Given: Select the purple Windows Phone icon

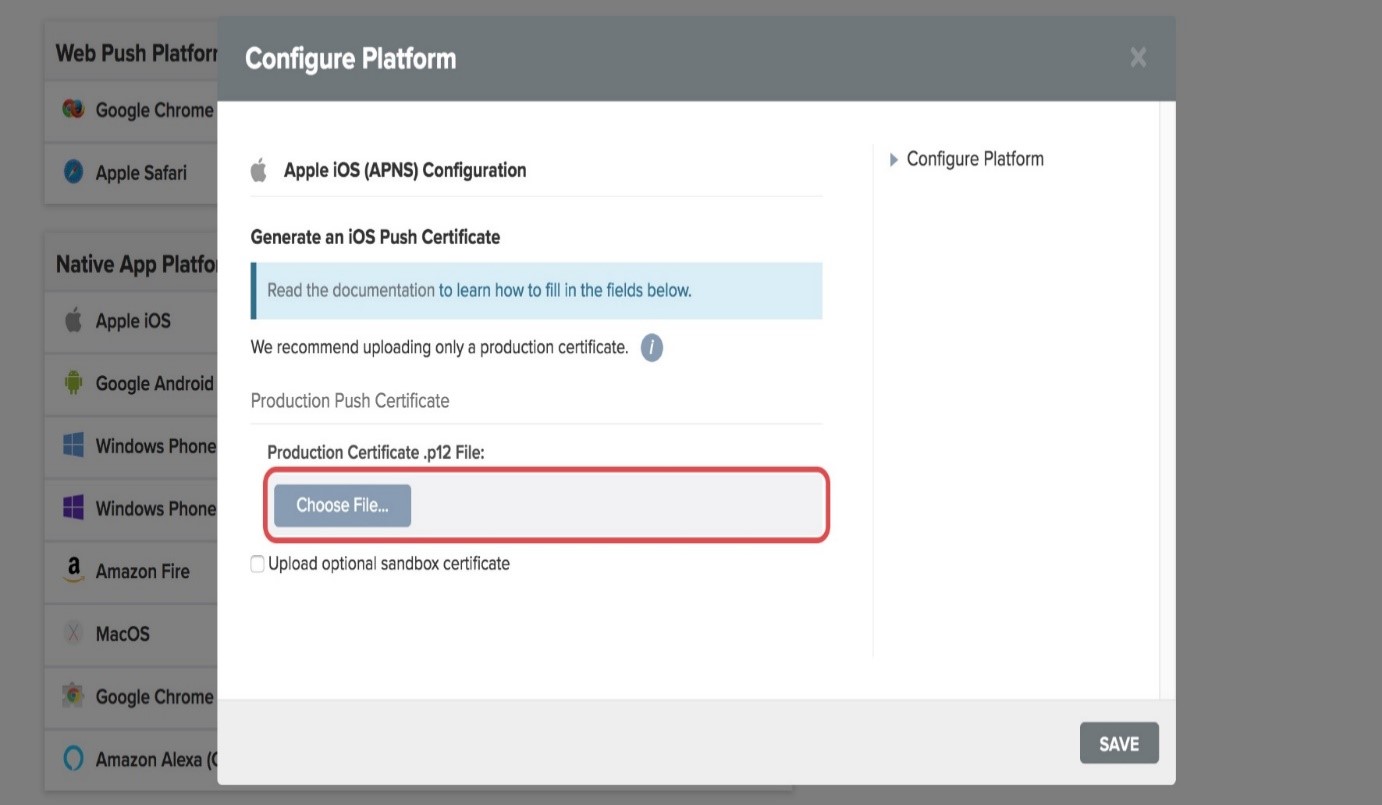Looking at the screenshot, I should coord(73,508).
